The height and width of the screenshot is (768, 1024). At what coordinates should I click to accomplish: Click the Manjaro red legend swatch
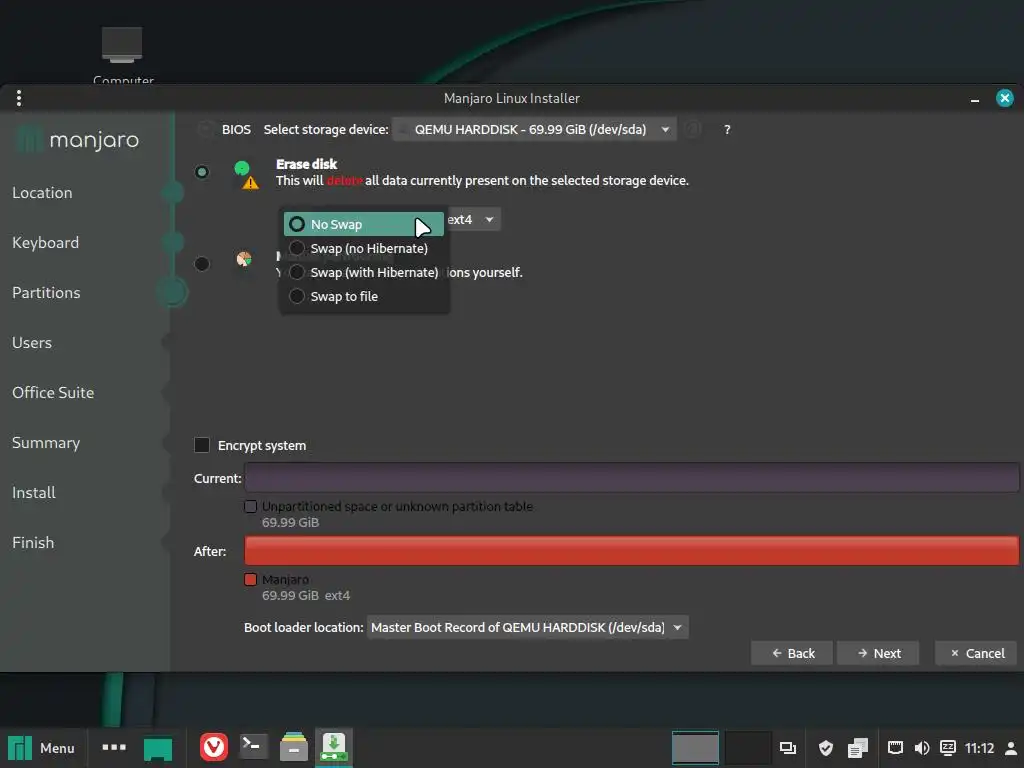point(250,579)
